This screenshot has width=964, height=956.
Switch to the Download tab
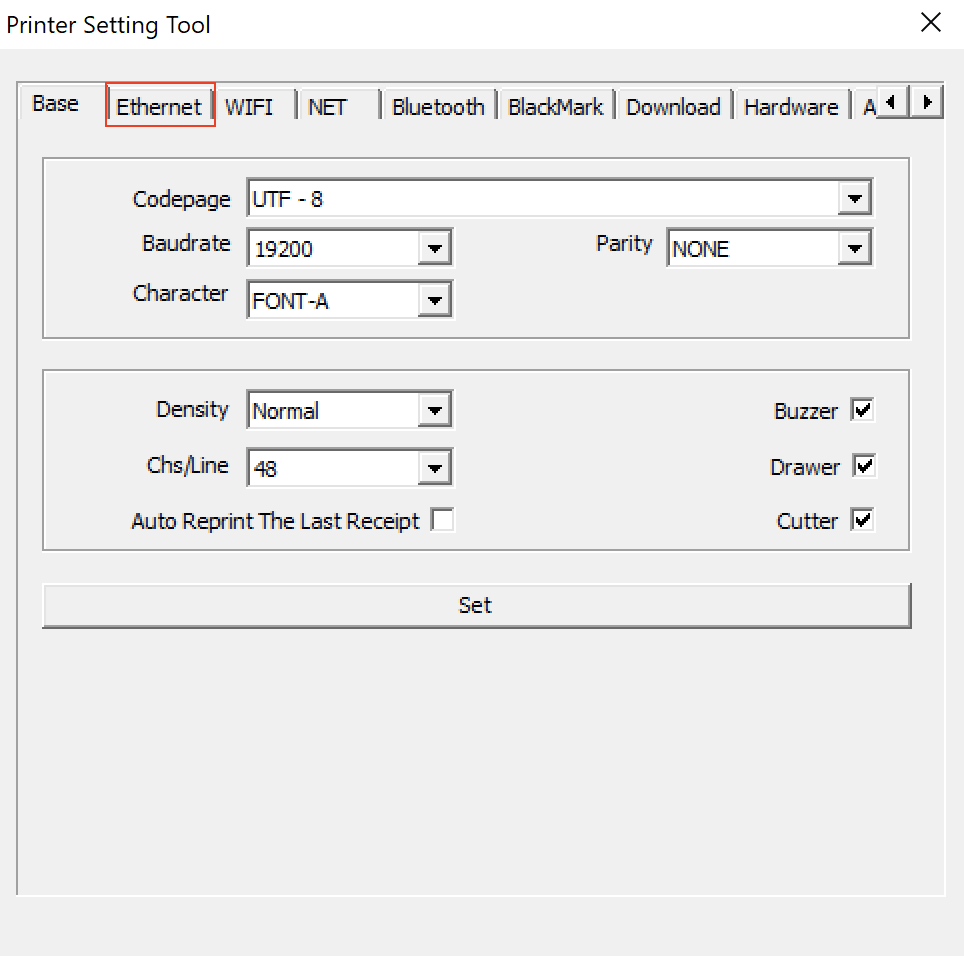coord(673,107)
